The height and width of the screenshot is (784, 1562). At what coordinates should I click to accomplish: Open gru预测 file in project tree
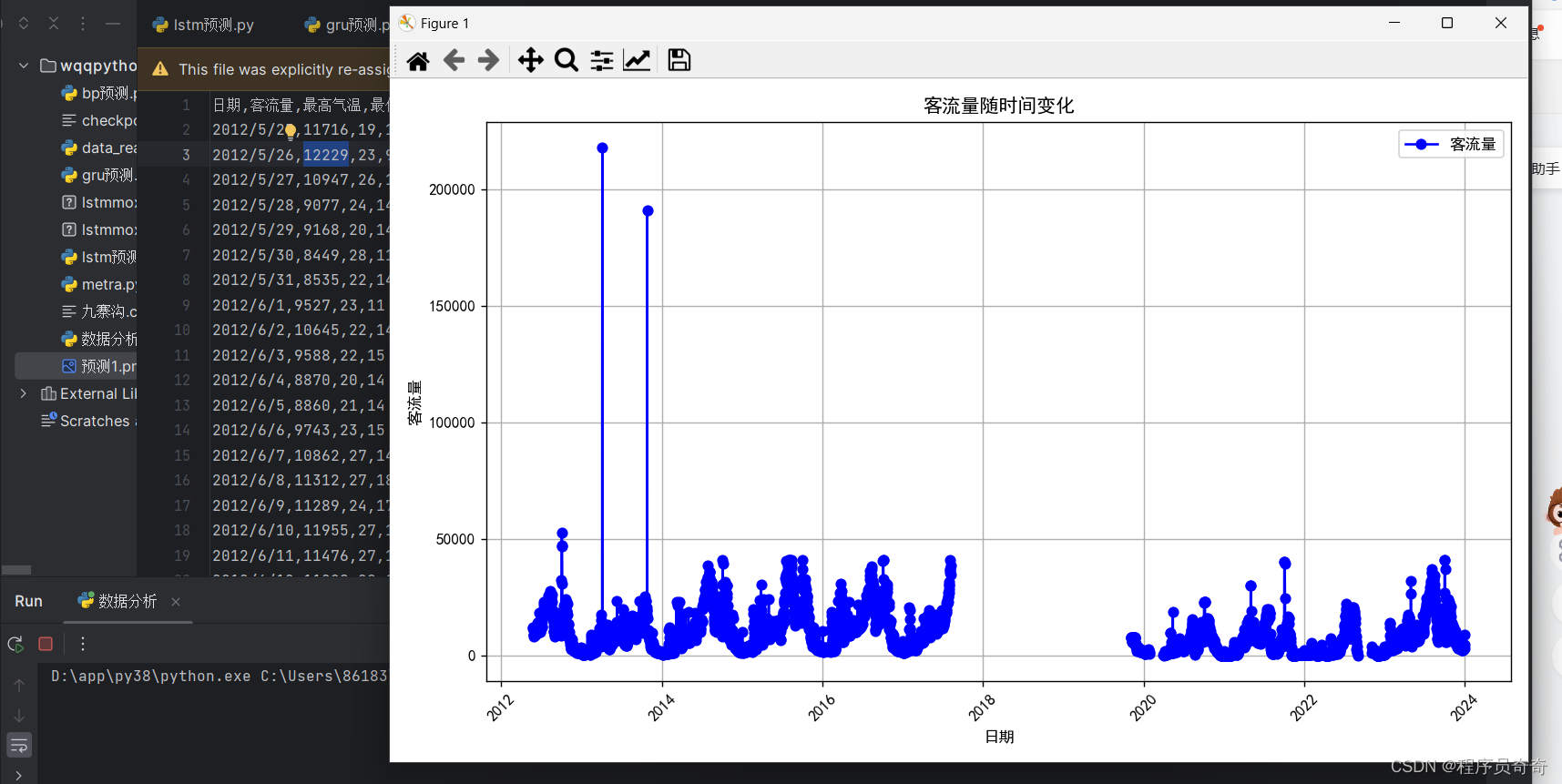point(99,175)
